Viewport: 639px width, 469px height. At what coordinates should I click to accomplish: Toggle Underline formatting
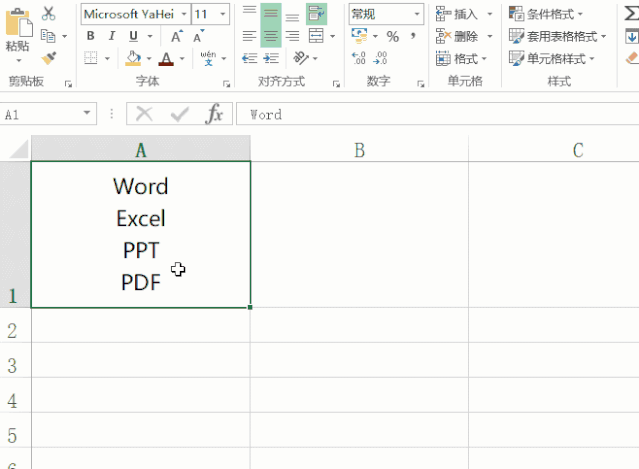coord(133,36)
